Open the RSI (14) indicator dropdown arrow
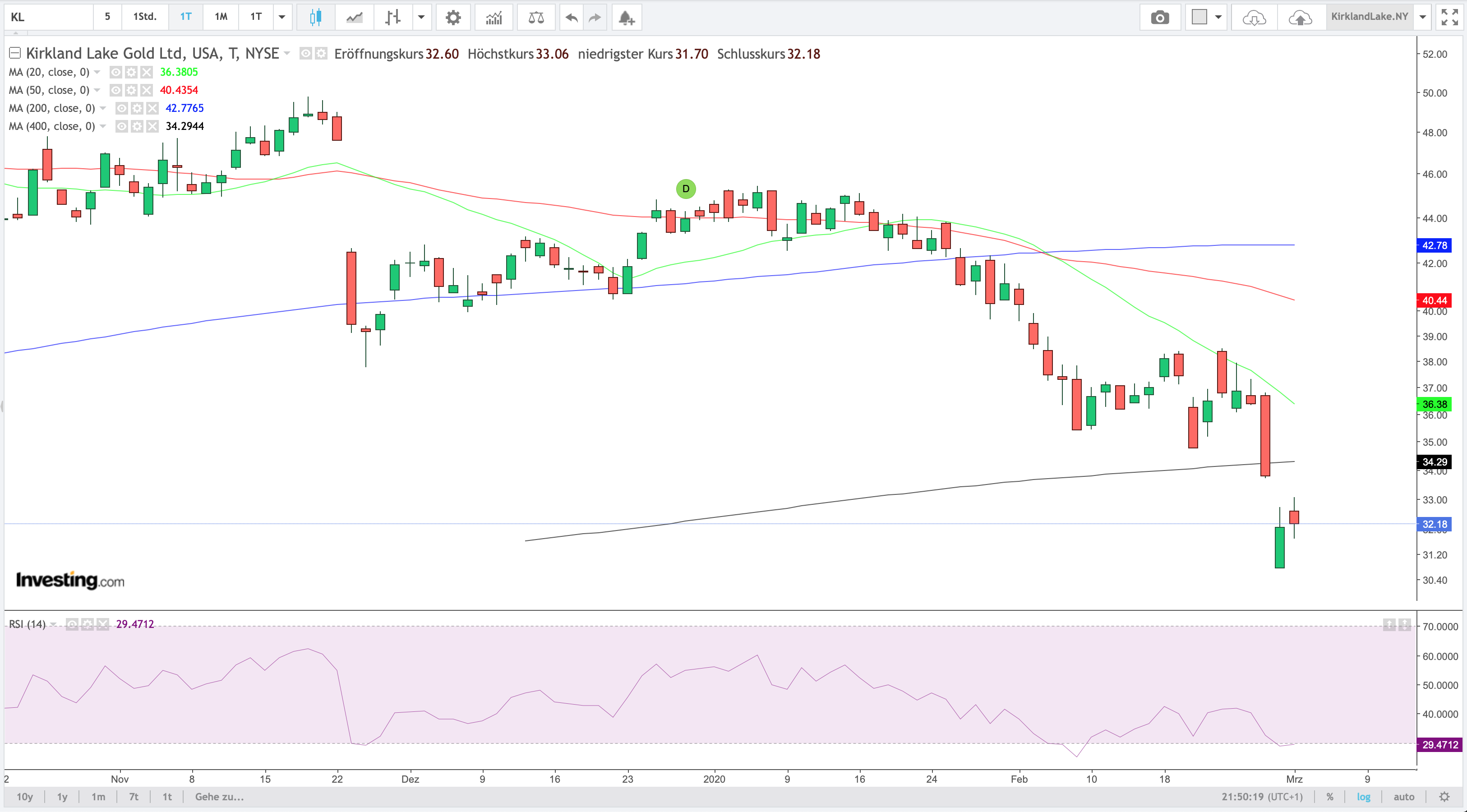 [x=54, y=624]
